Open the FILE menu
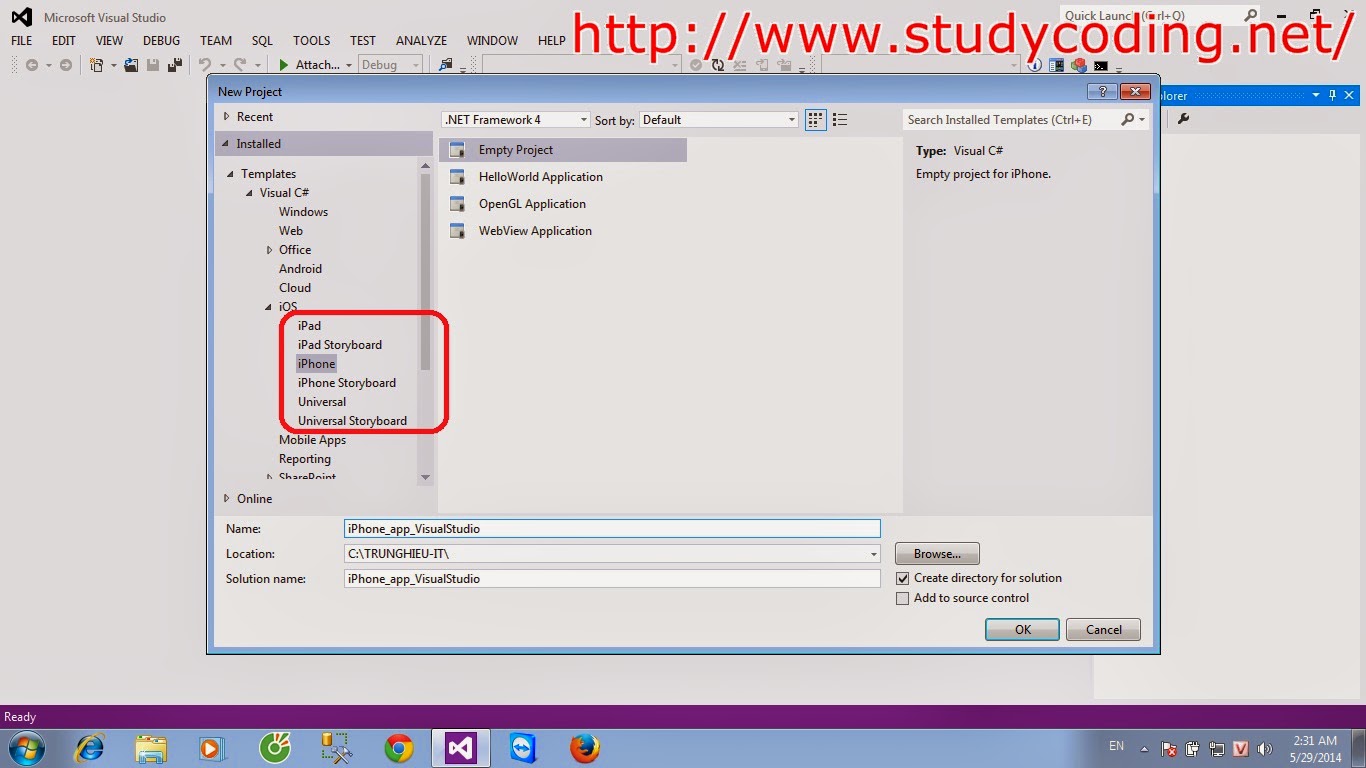 pos(21,41)
